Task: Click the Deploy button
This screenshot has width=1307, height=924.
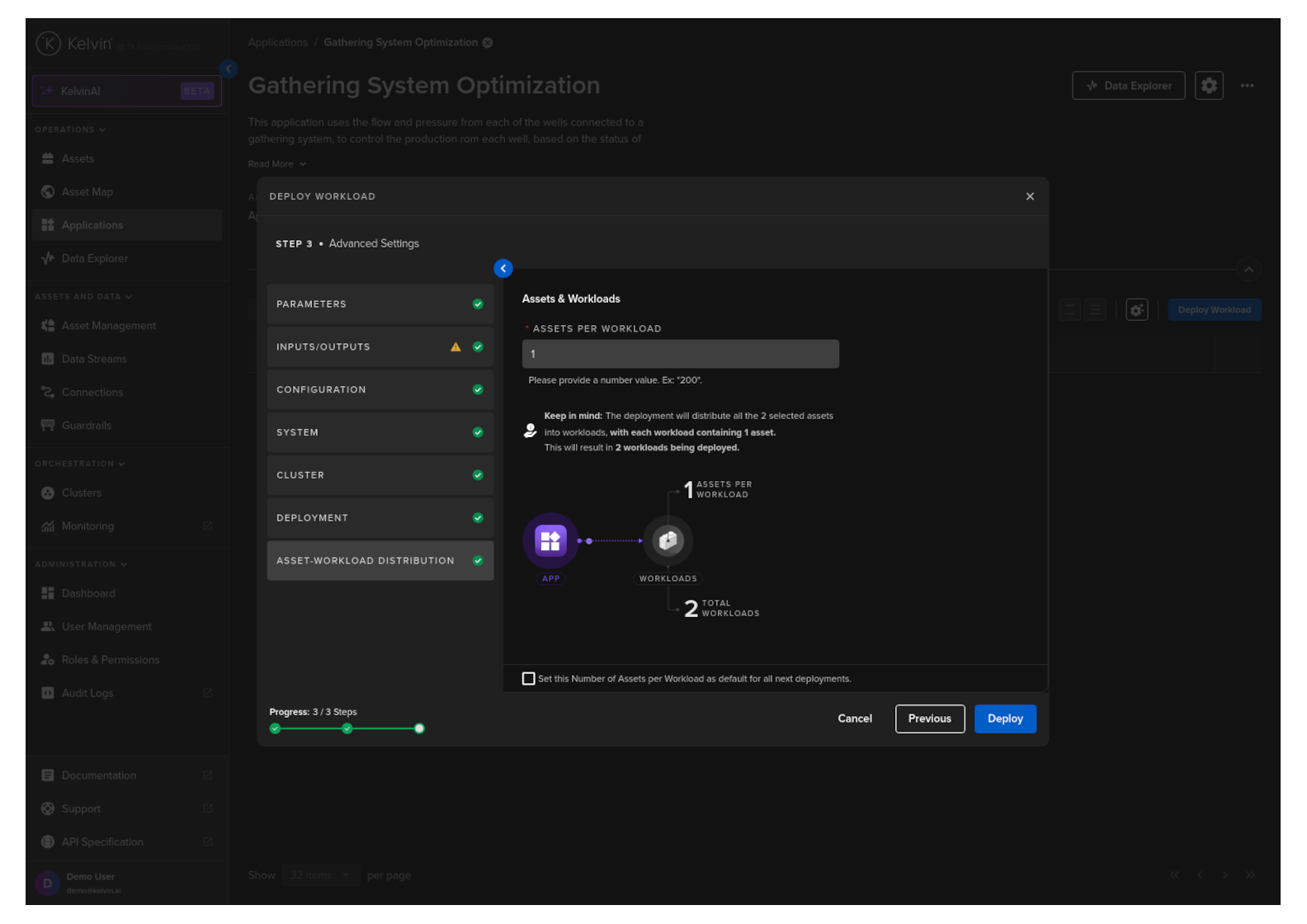Action: pos(1004,719)
